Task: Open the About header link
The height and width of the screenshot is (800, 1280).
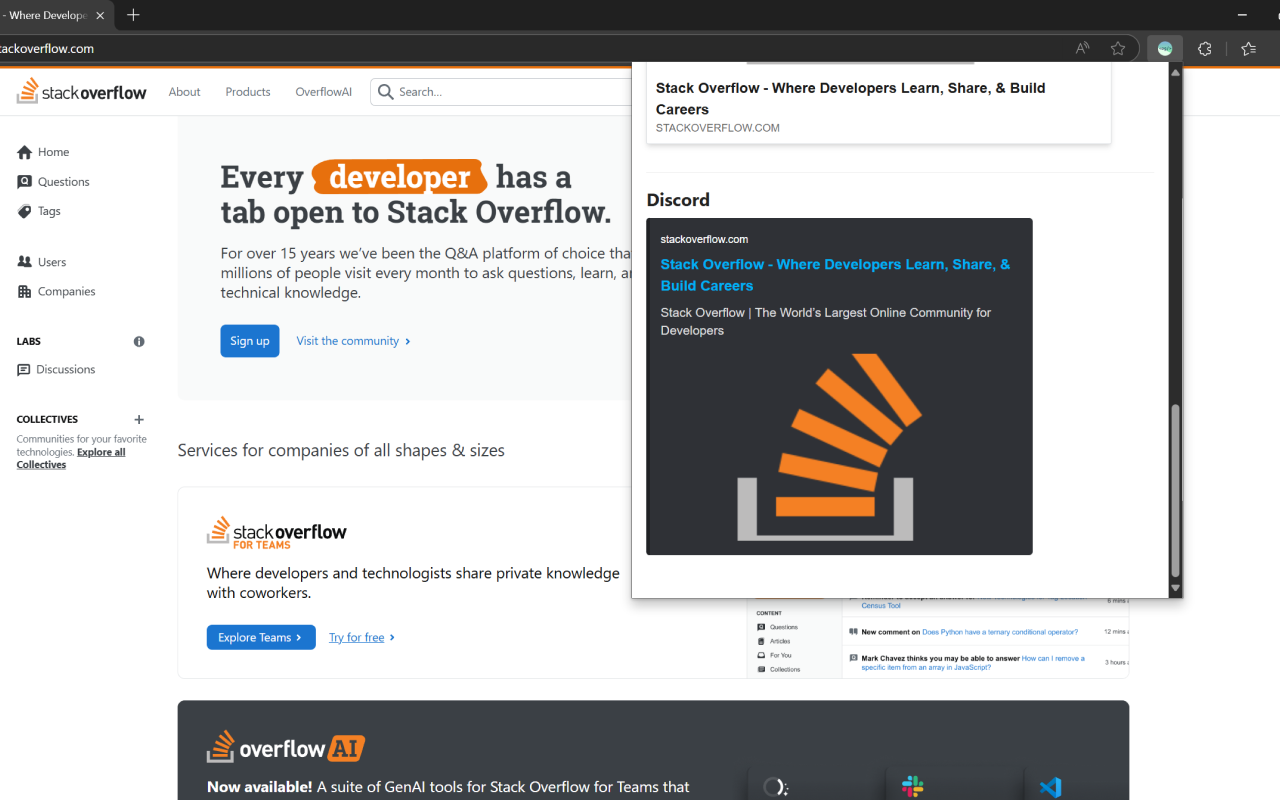Action: tap(184, 92)
